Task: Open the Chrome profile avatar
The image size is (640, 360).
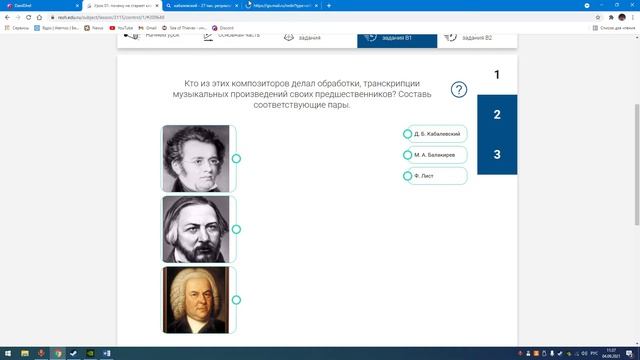Action: pos(622,17)
